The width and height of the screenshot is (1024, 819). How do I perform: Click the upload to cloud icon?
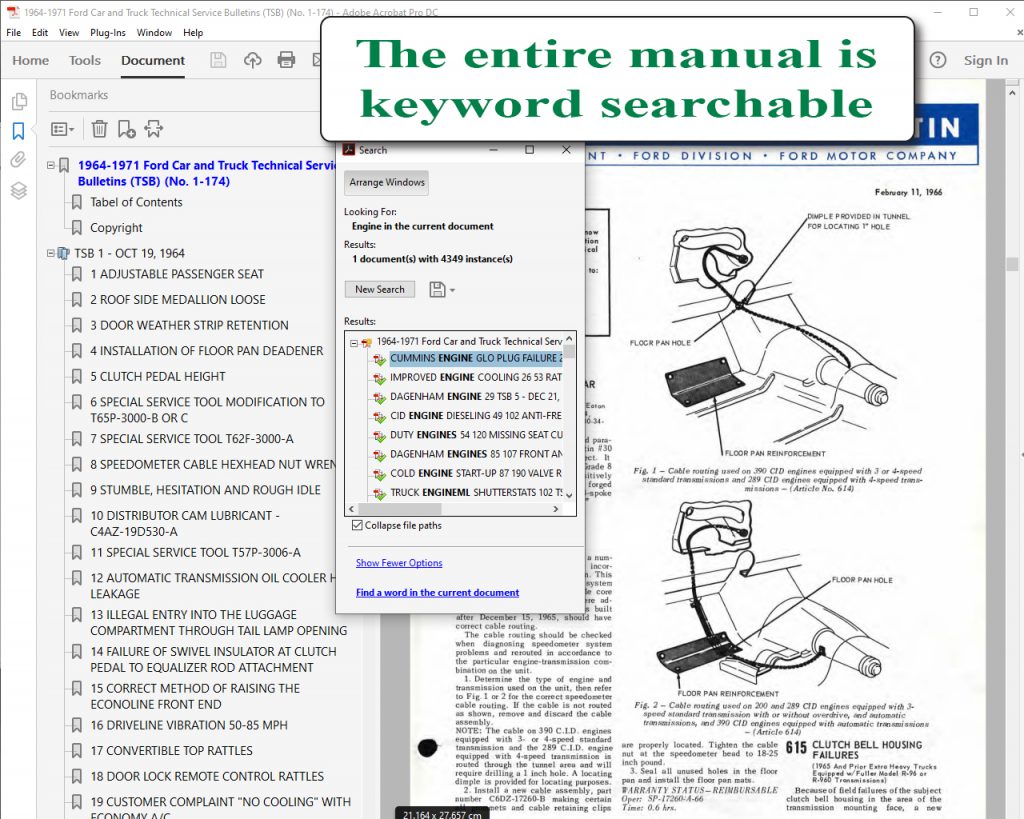[x=252, y=60]
